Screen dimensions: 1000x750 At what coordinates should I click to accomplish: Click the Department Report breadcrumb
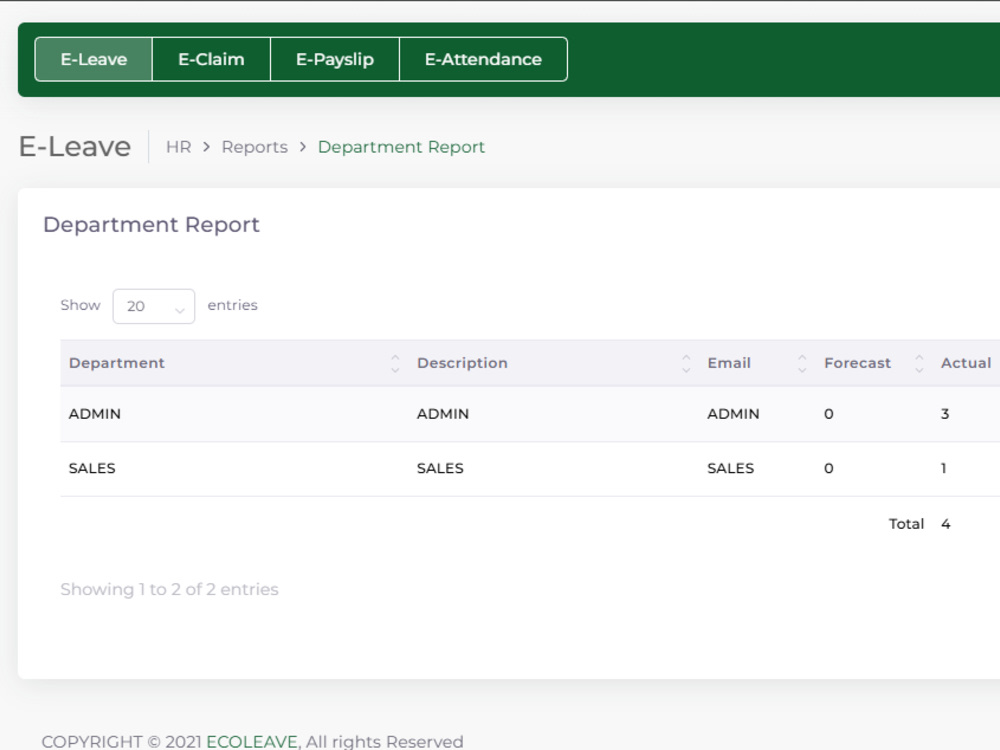point(401,147)
